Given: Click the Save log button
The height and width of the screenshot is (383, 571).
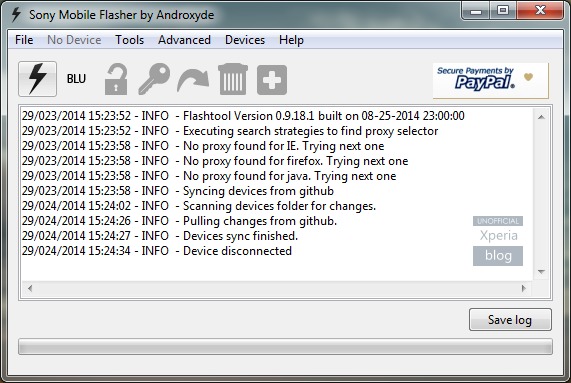Looking at the screenshot, I should 510,320.
